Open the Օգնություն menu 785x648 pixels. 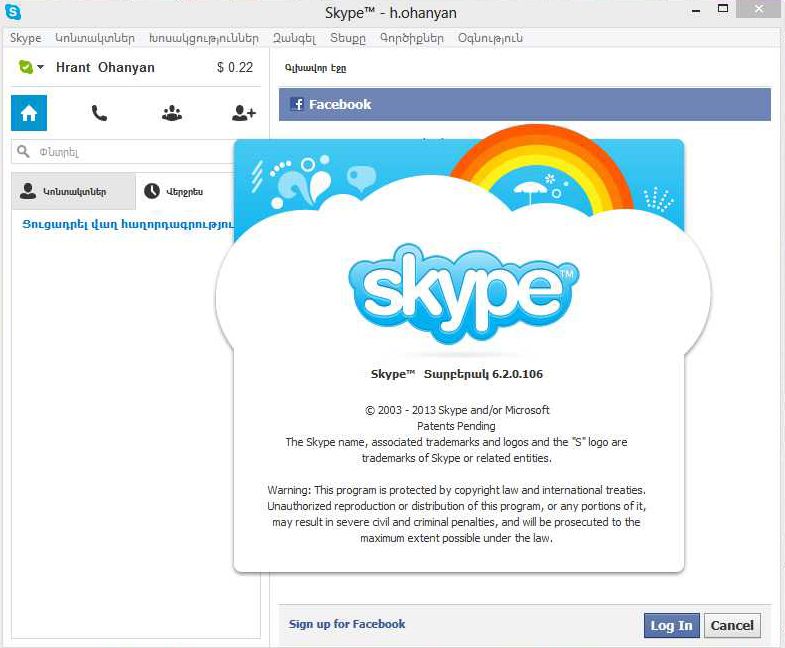pyautogui.click(x=490, y=38)
